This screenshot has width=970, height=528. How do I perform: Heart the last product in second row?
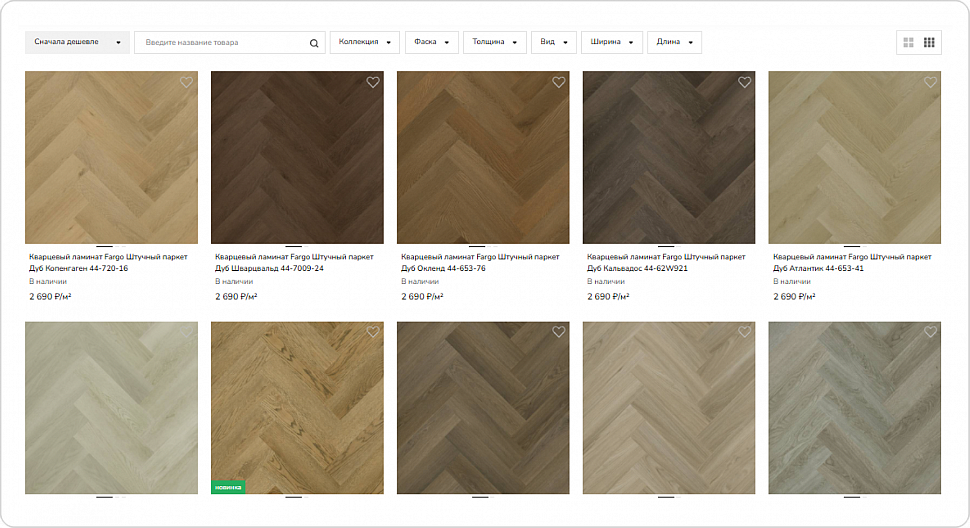[x=930, y=332]
